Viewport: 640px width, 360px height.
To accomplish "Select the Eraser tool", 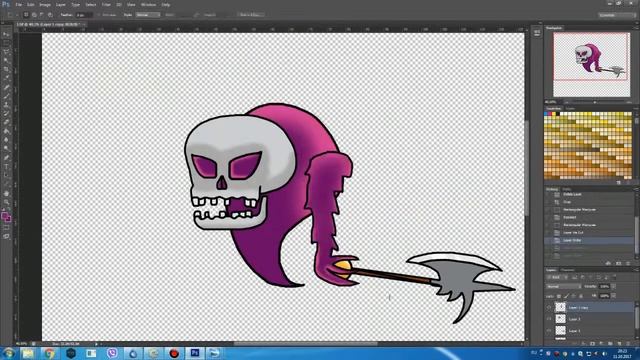I will [x=6, y=122].
